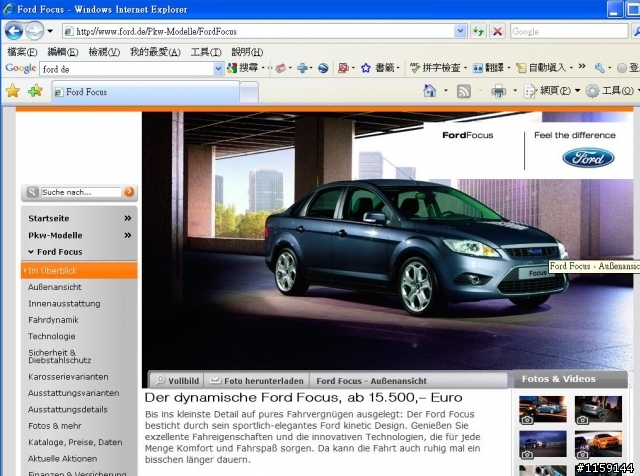
Task: Open the 說明(H) menu
Action: pyautogui.click(x=247, y=52)
